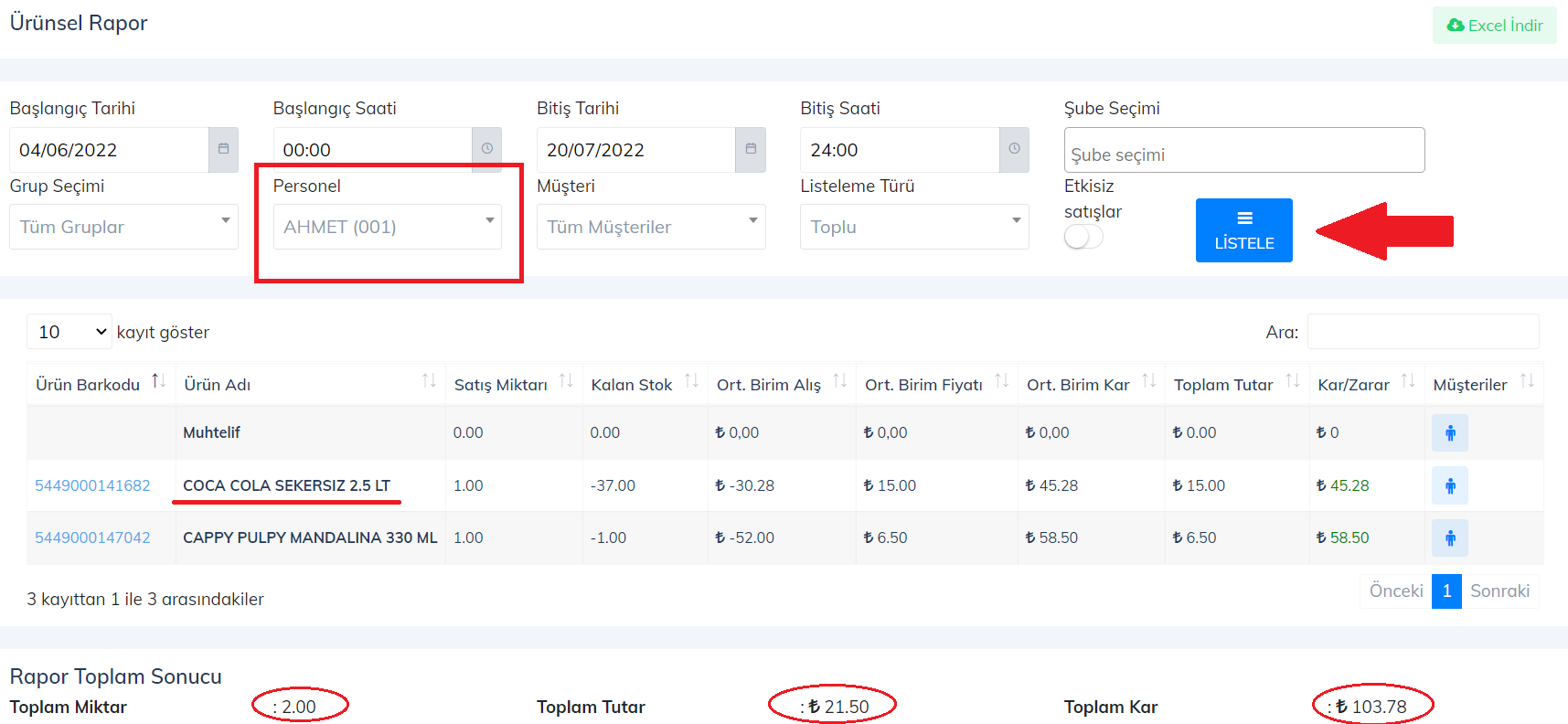Image resolution: width=1568 pixels, height=724 pixels.
Task: Open Müşteri dropdown
Action: (x=651, y=227)
